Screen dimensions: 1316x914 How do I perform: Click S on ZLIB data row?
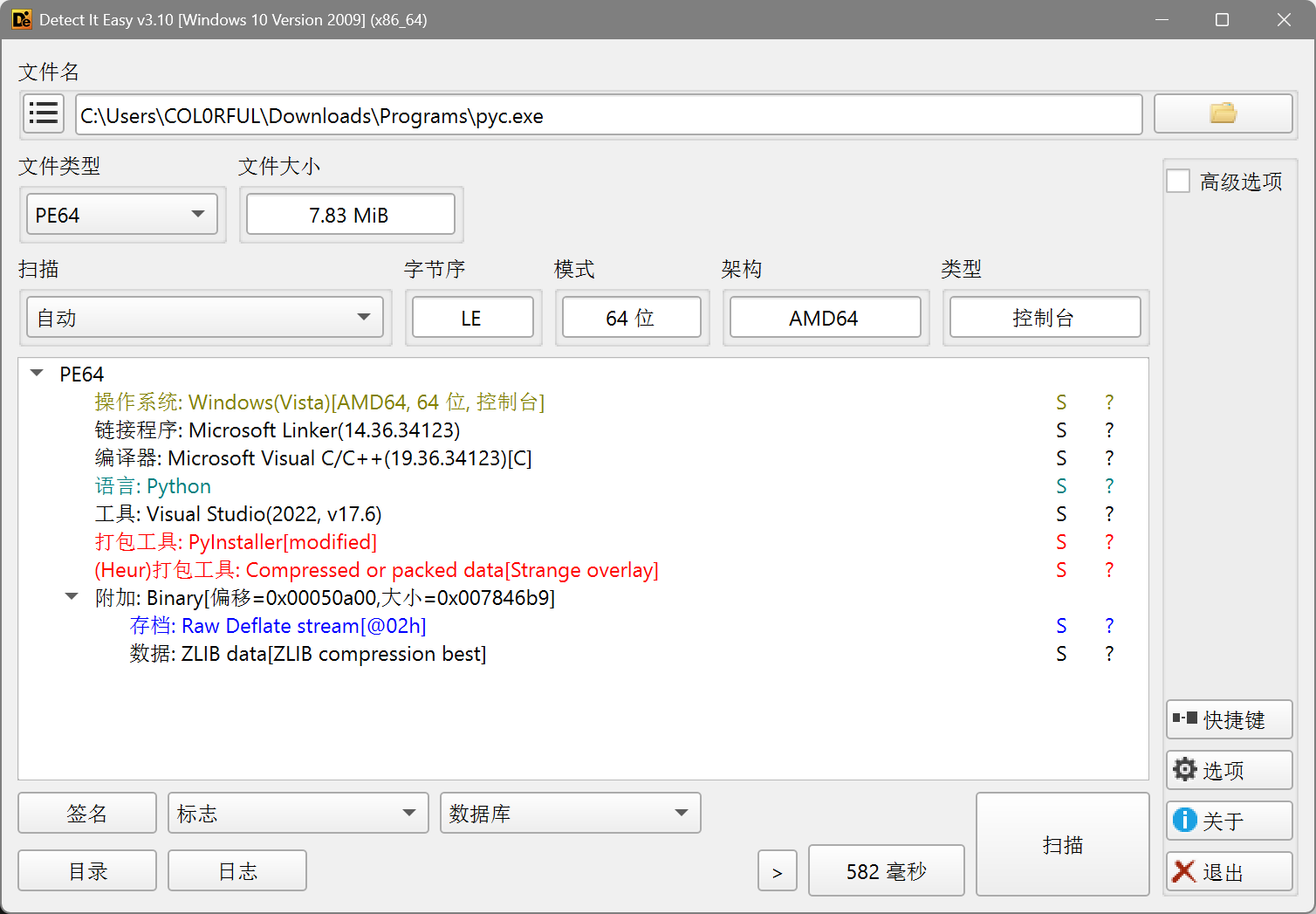pos(1061,654)
